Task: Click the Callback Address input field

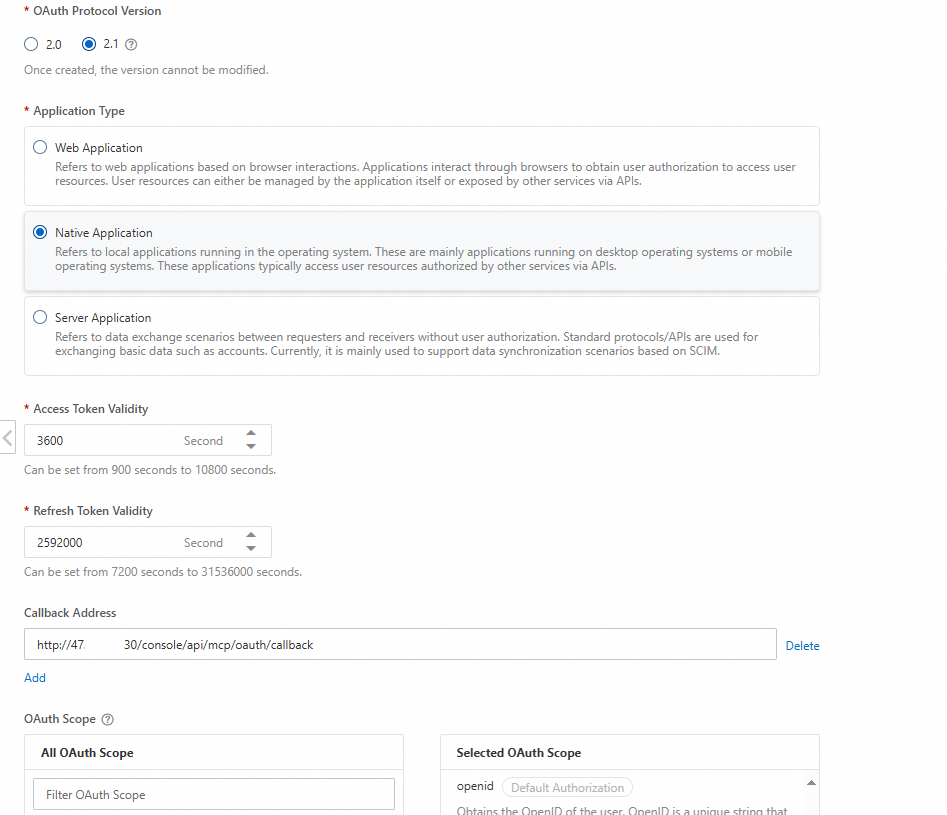Action: (x=400, y=644)
